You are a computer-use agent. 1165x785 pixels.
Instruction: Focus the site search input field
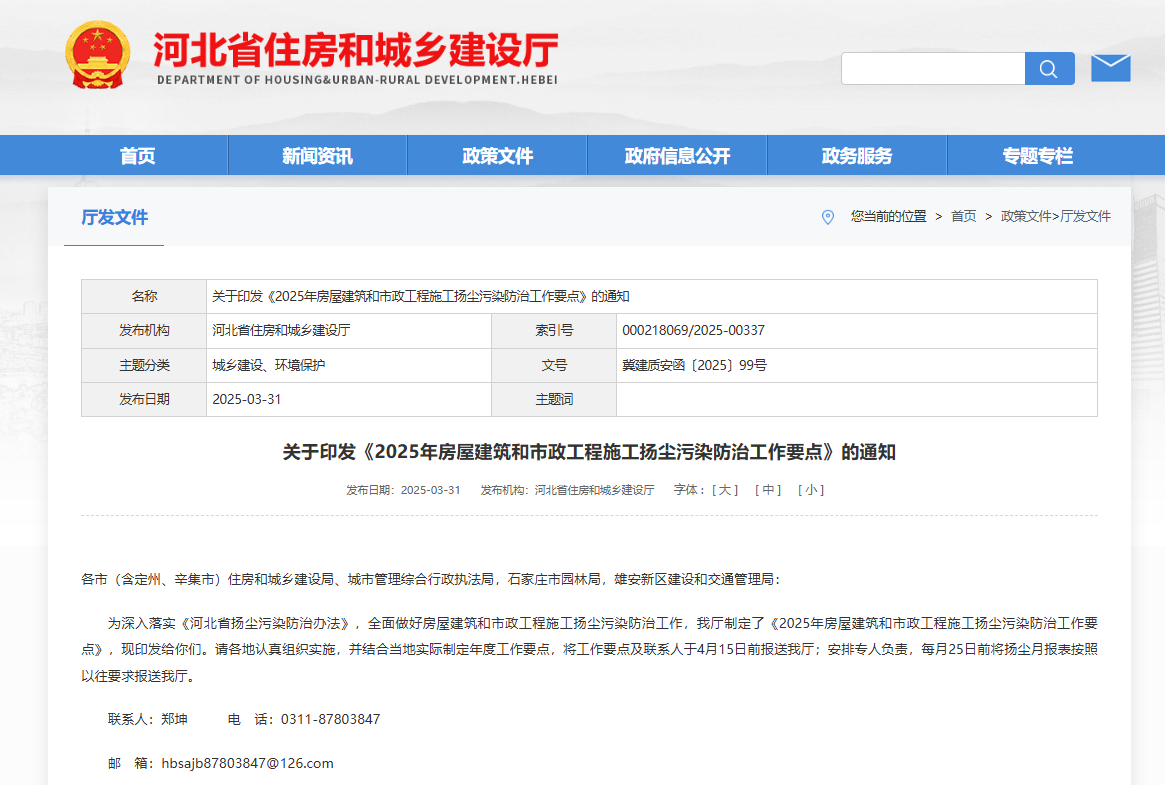(933, 68)
